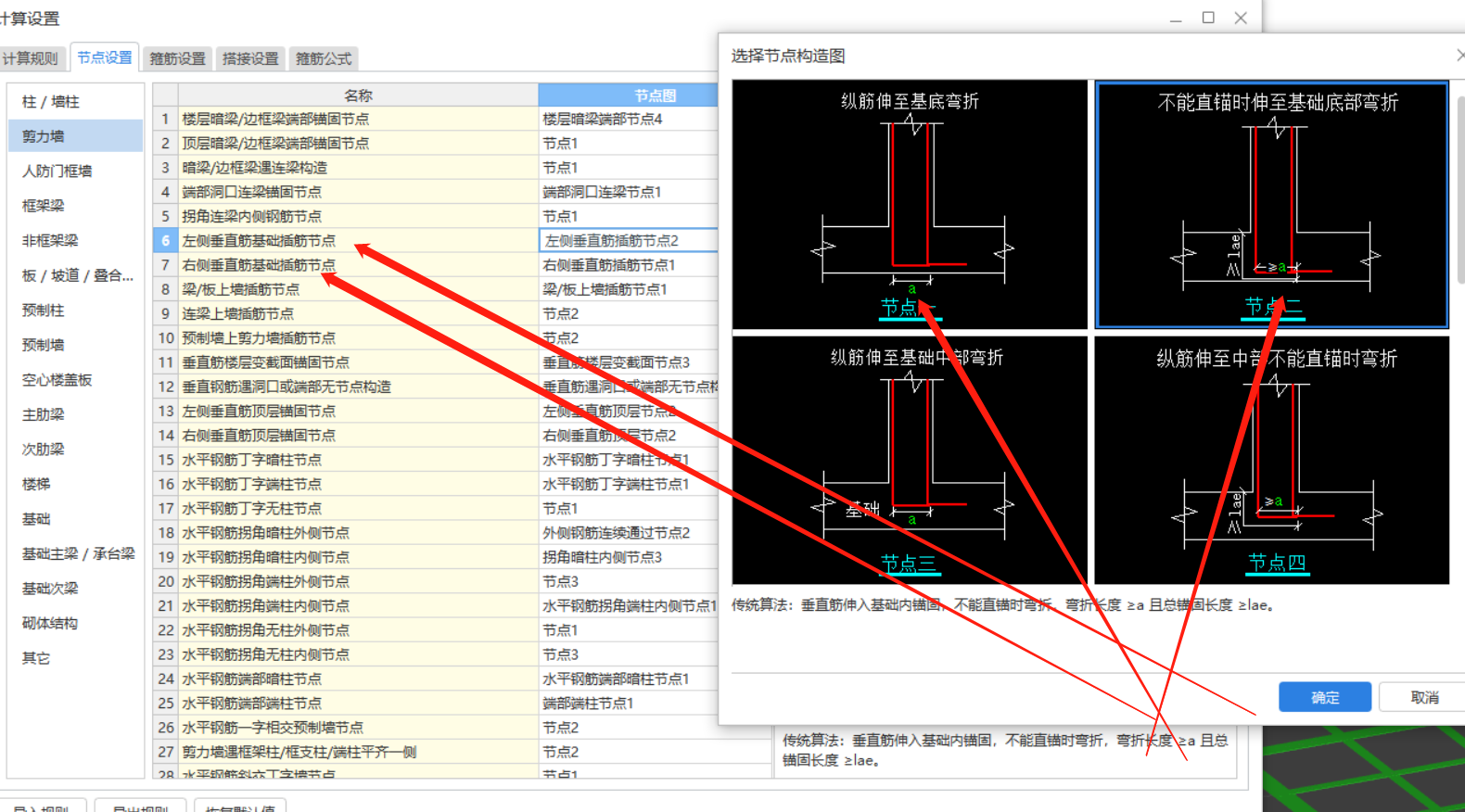Viewport: 1465px width, 812px height.
Task: Select 预制柱 category
Action: (76, 311)
